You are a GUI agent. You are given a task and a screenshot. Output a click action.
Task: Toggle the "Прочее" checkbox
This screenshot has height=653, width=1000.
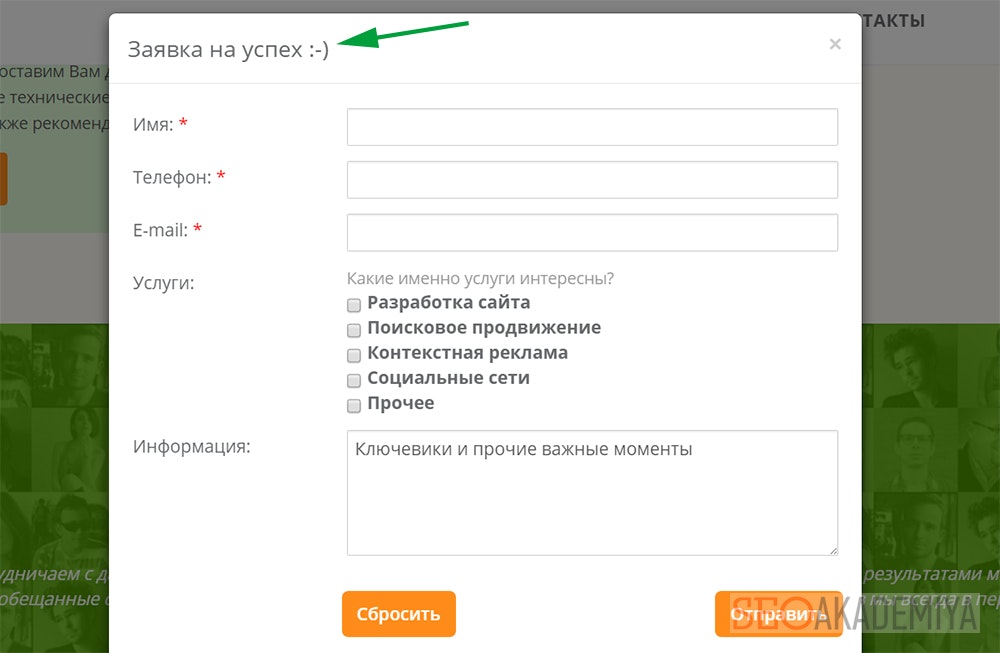tap(353, 404)
